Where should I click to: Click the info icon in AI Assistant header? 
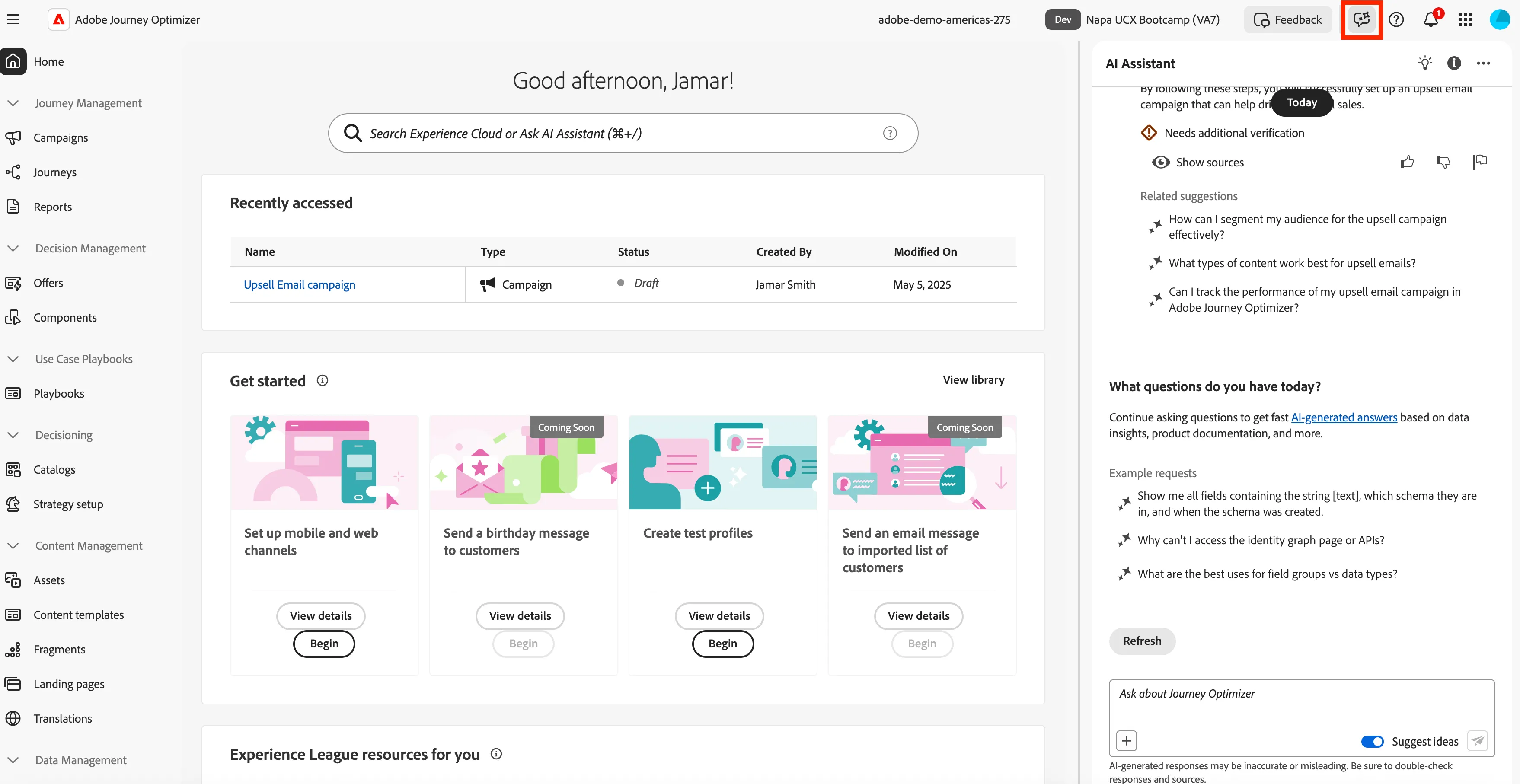(x=1454, y=63)
